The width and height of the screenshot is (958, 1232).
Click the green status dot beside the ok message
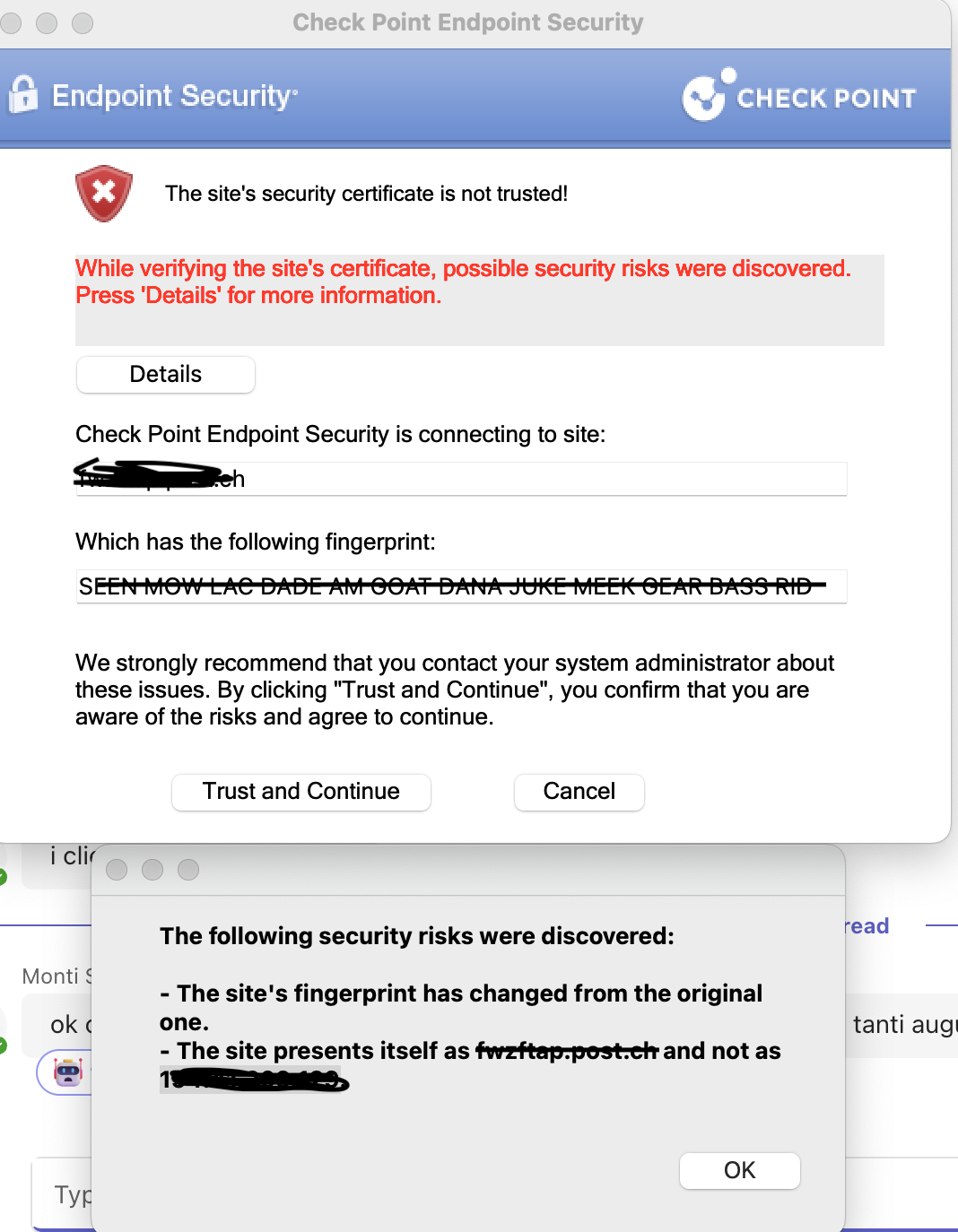[x=4, y=1044]
